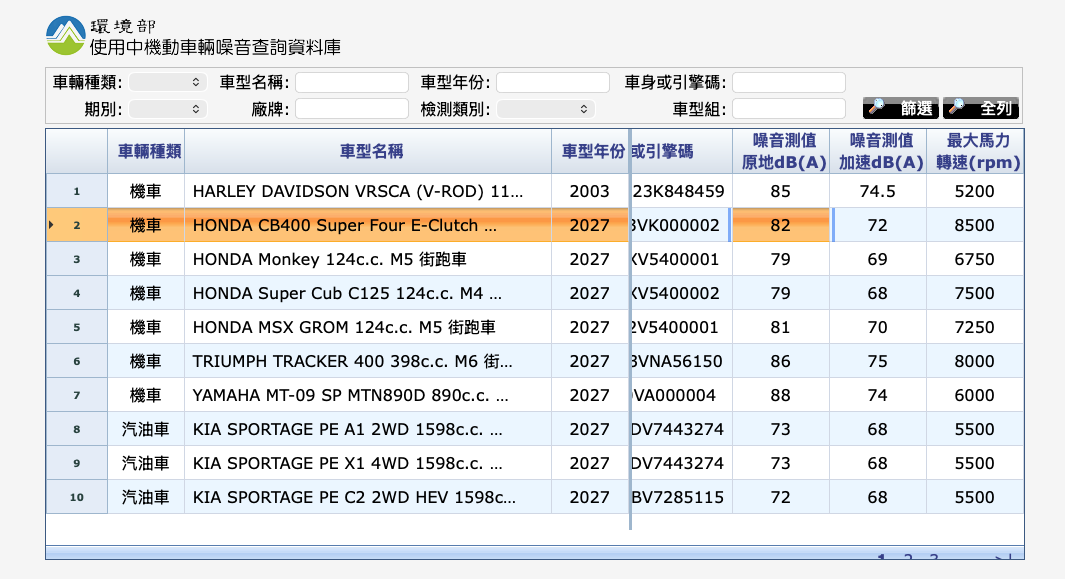Sort by 或引擎碼 column header

[x=681, y=152]
